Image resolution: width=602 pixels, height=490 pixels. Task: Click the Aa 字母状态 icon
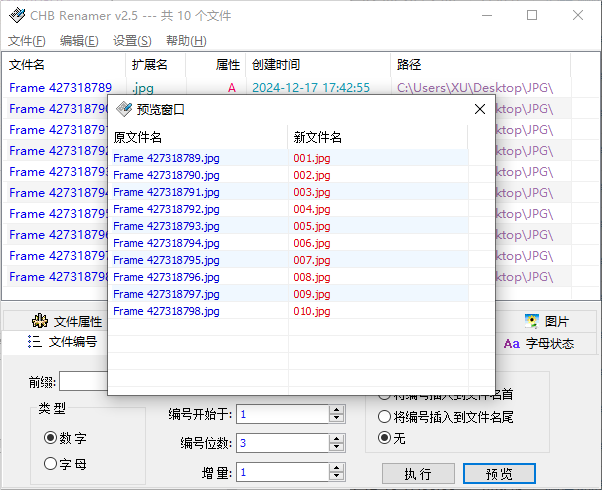[x=512, y=343]
